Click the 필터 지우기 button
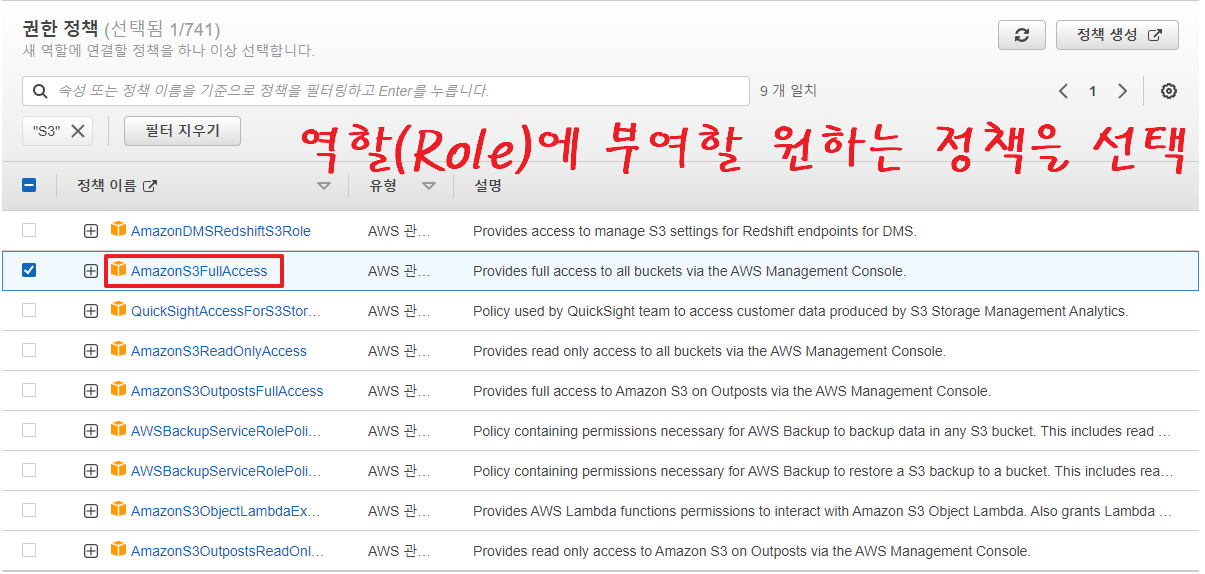Screen dimensions: 1205x574 182,130
